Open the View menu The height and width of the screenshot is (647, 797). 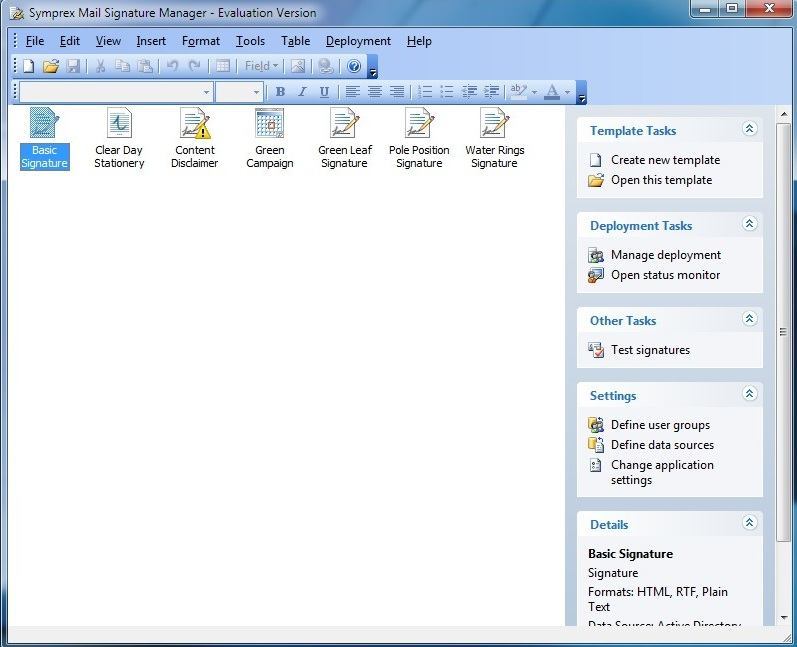click(x=108, y=41)
